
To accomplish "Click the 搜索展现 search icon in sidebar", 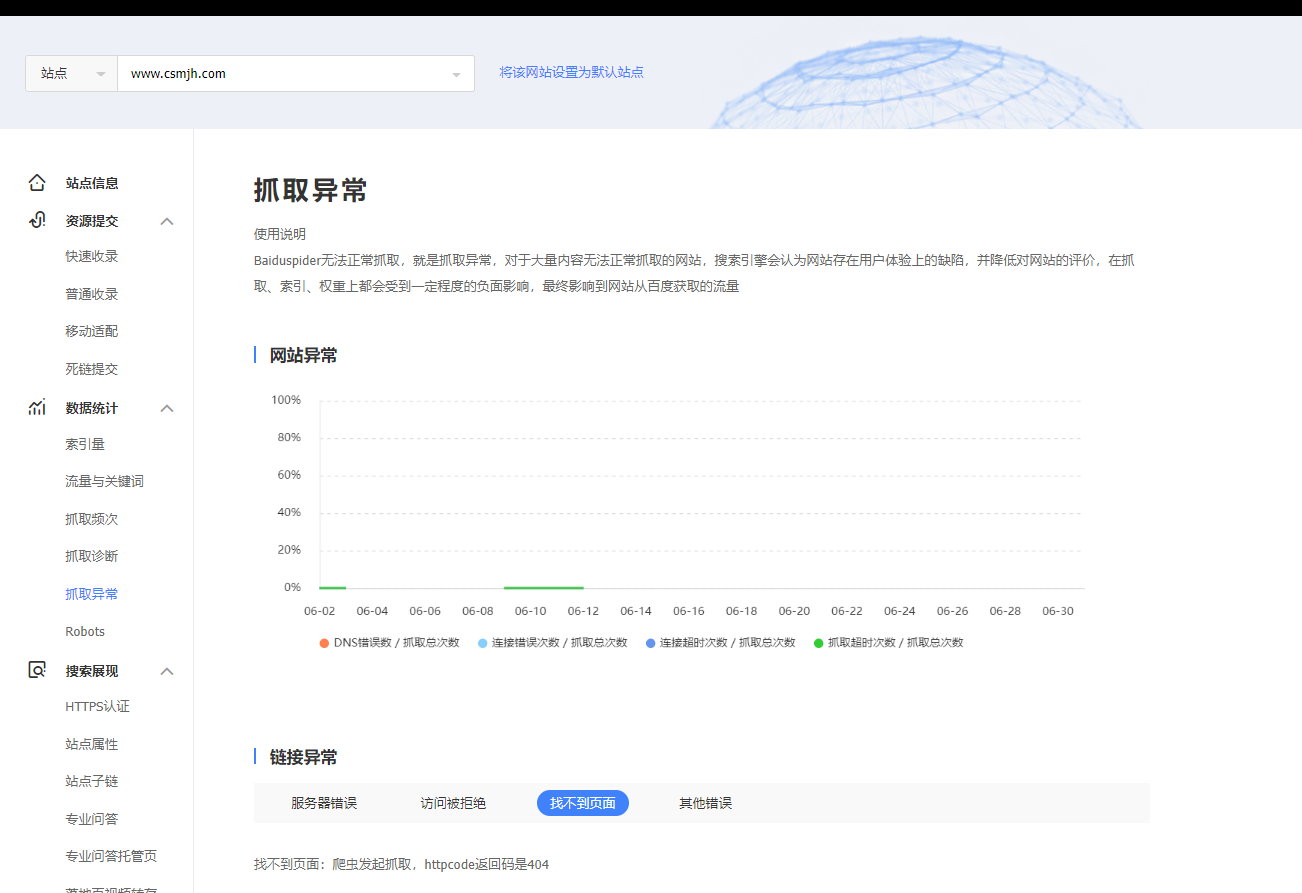I will point(37,671).
